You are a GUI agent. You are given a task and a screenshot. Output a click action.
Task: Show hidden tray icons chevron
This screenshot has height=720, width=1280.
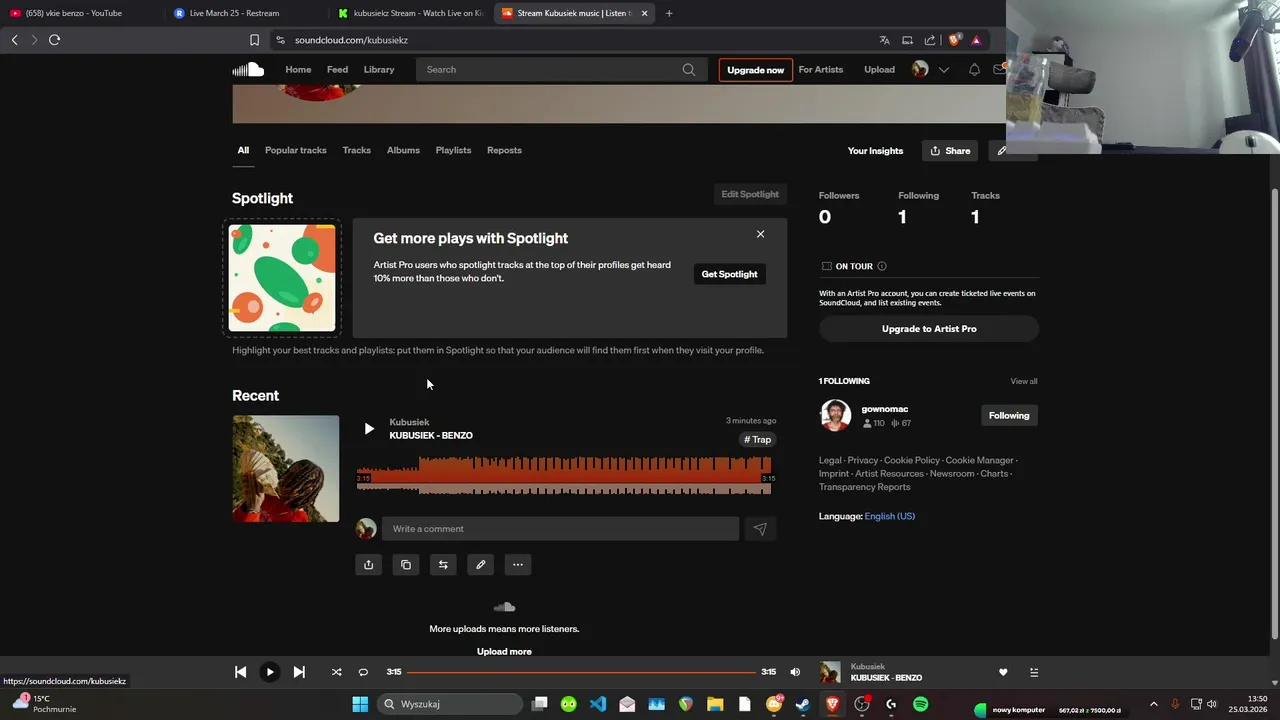click(x=1153, y=704)
